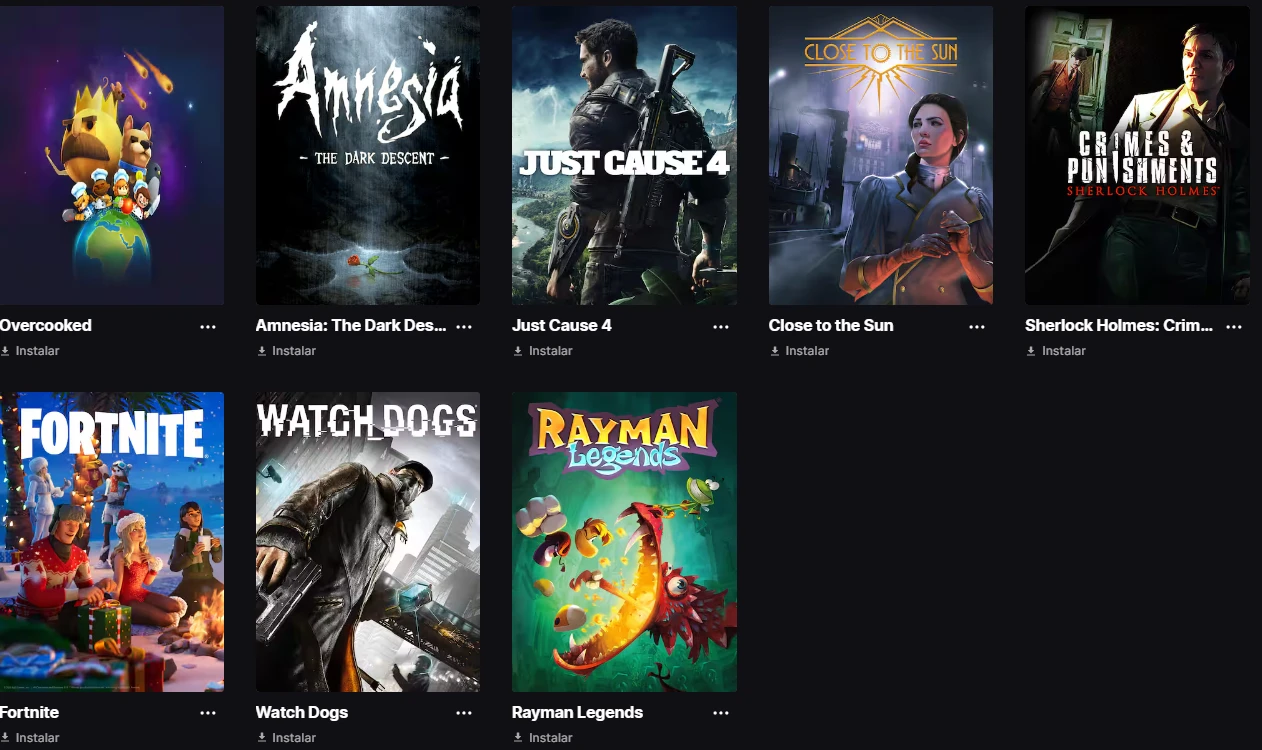
Task: Open the Crimes & Punishments cover thumbnail
Action: [1137, 155]
